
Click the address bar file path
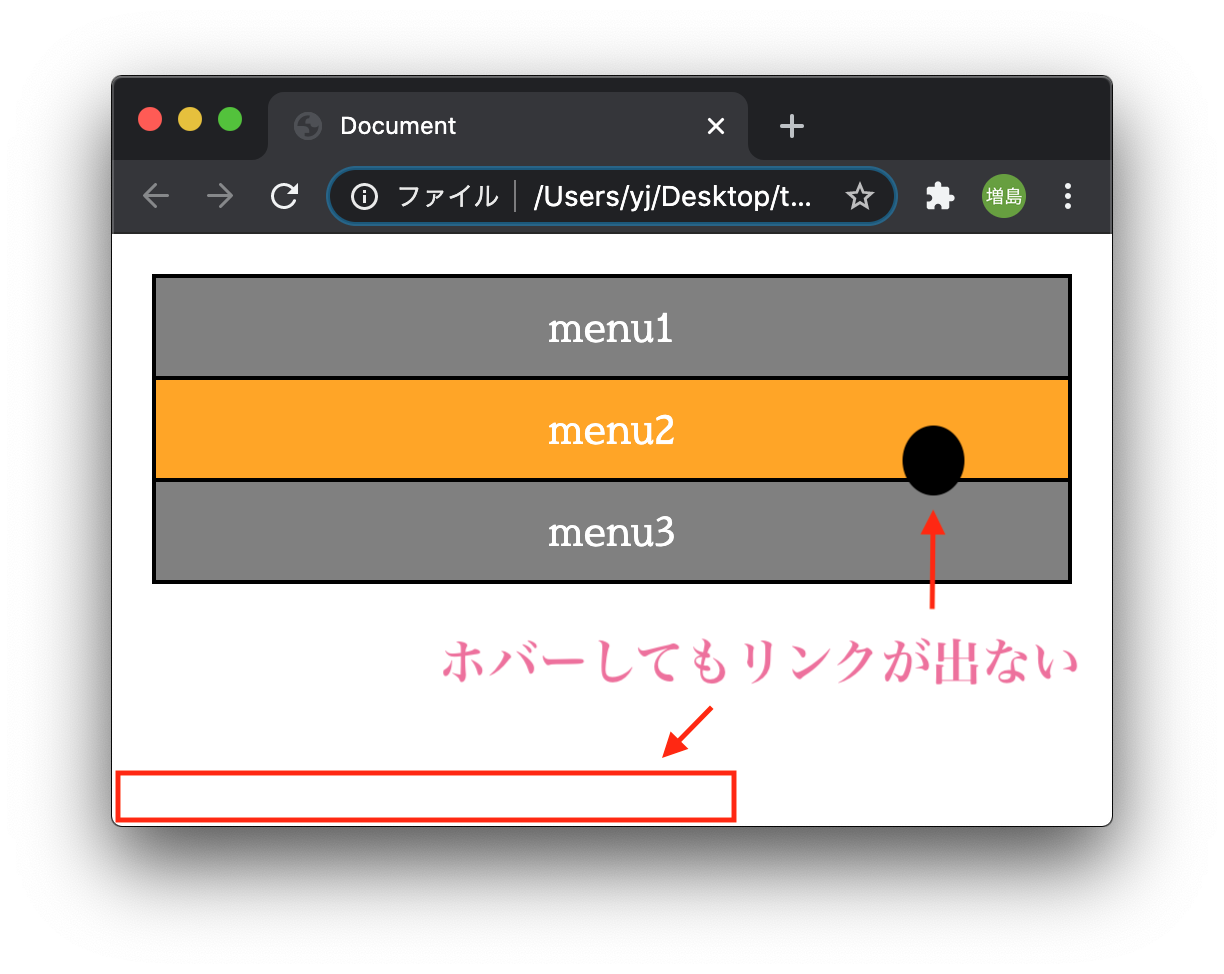click(x=673, y=197)
